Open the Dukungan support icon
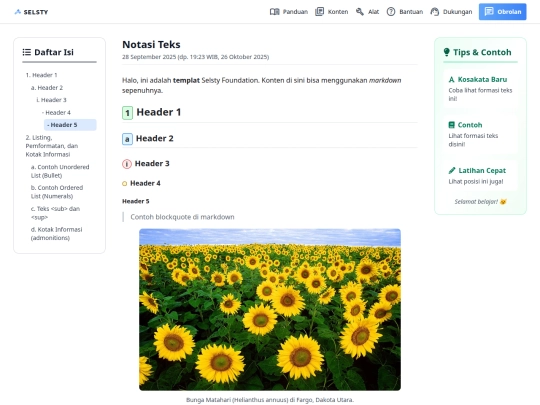The width and height of the screenshot is (540, 405). (435, 12)
